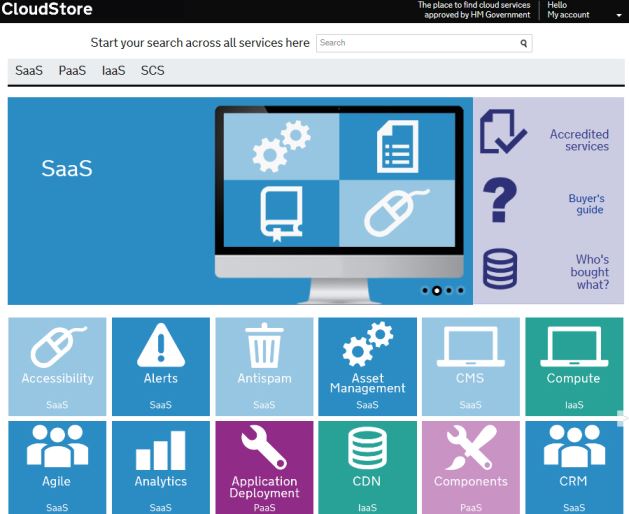Select the fourth carousel slide dot
Viewport: 629px width, 514px height.
coord(461,291)
